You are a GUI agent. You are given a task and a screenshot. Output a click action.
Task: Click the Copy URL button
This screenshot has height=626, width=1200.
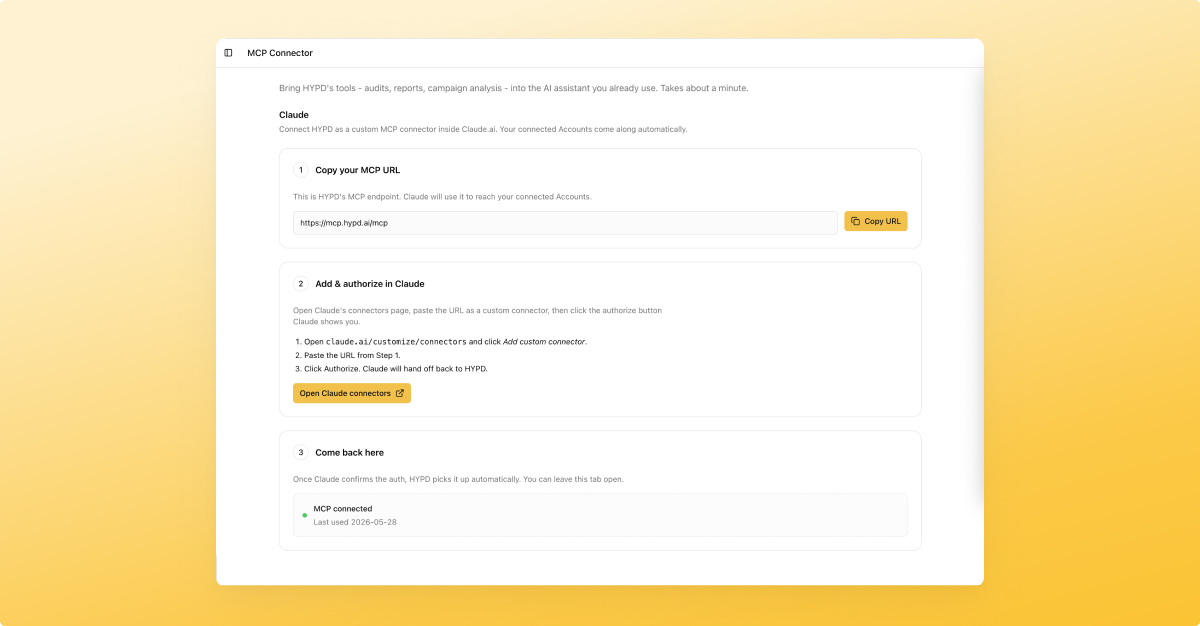click(x=876, y=221)
